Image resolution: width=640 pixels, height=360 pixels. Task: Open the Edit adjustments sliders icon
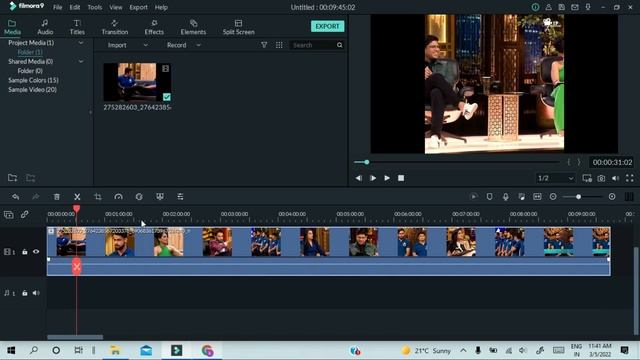click(180, 197)
